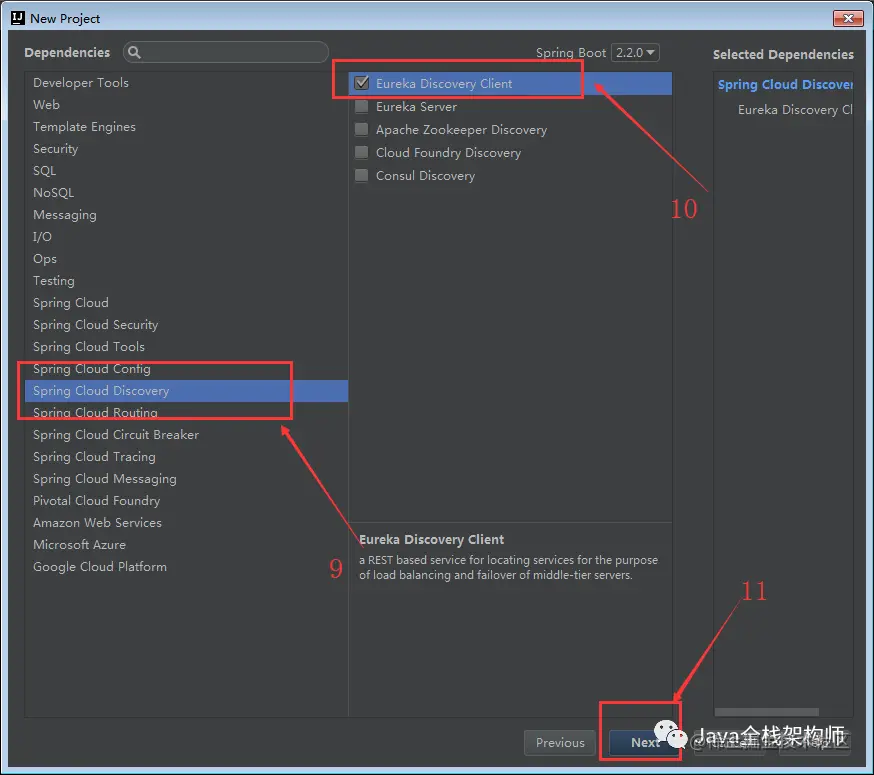
Task: Uncheck Eureka Discovery Client checkbox
Action: pos(362,83)
